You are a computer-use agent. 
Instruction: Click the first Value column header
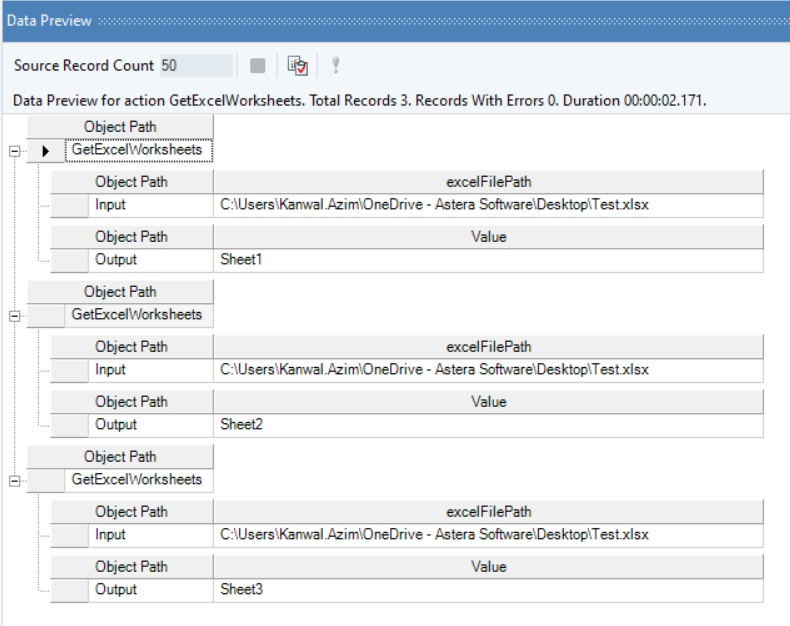pos(489,237)
